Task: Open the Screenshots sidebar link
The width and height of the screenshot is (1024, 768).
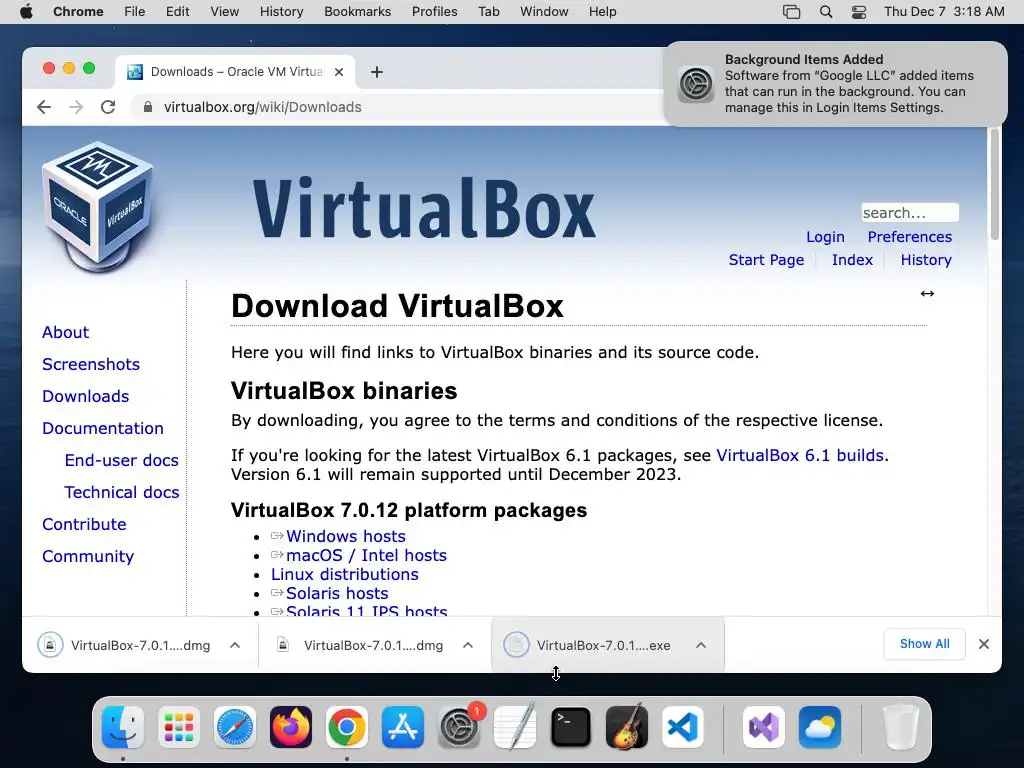Action: (91, 364)
